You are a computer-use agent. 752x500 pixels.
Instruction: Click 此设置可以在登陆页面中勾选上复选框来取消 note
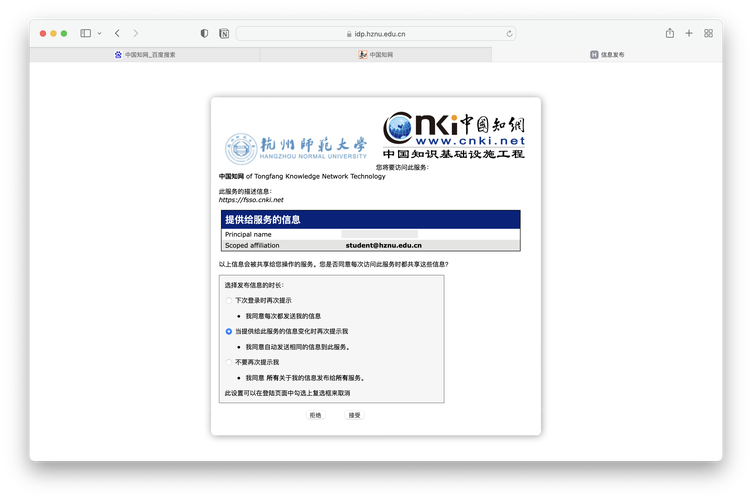(287, 393)
